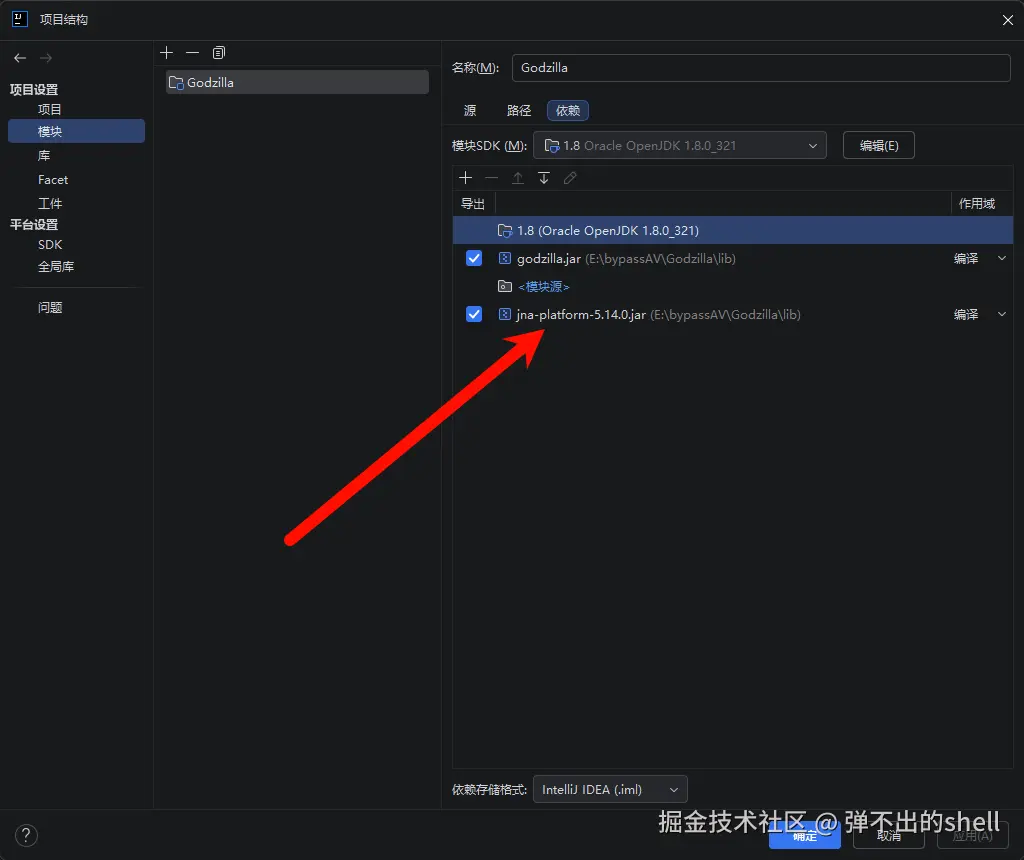Select the Godzilla module in list
The height and width of the screenshot is (860, 1024).
[297, 82]
